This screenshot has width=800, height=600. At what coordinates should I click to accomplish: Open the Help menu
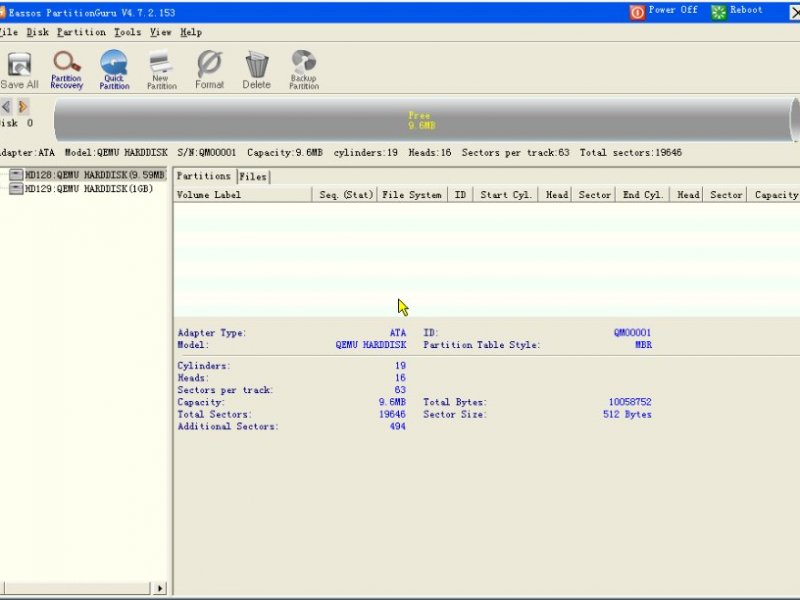pyautogui.click(x=191, y=32)
